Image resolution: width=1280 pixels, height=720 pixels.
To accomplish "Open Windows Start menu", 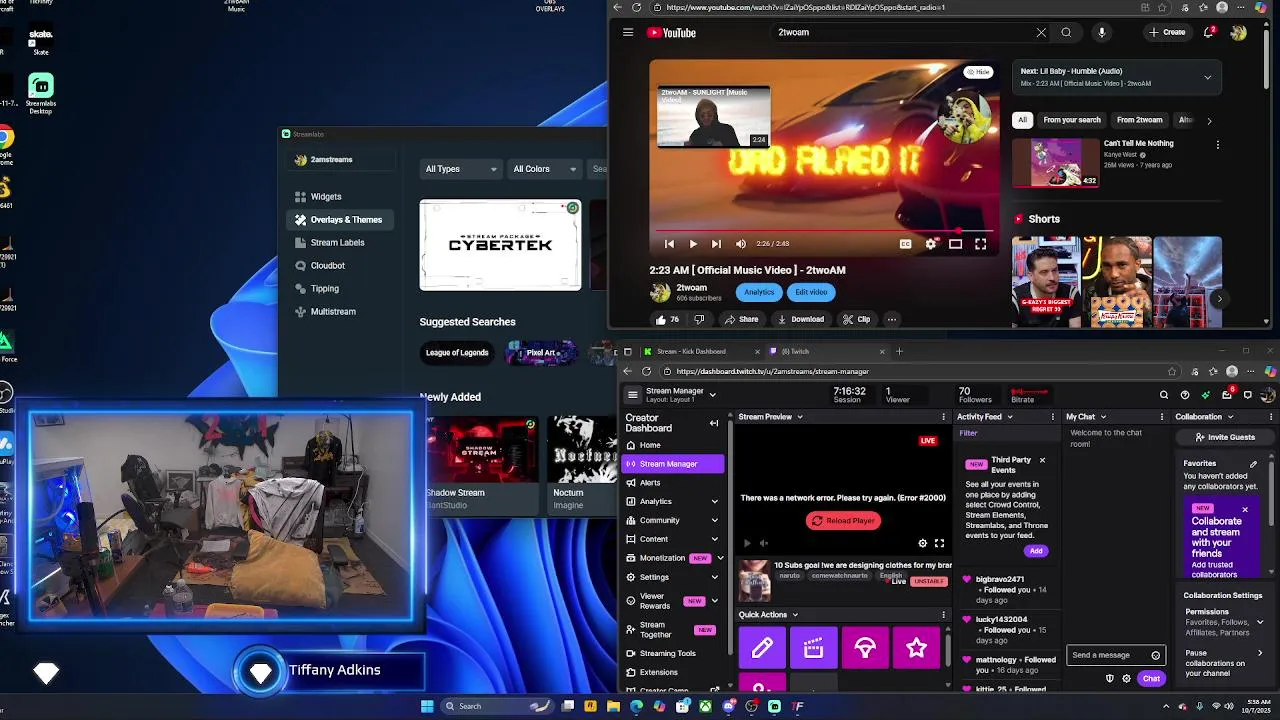I will point(427,706).
